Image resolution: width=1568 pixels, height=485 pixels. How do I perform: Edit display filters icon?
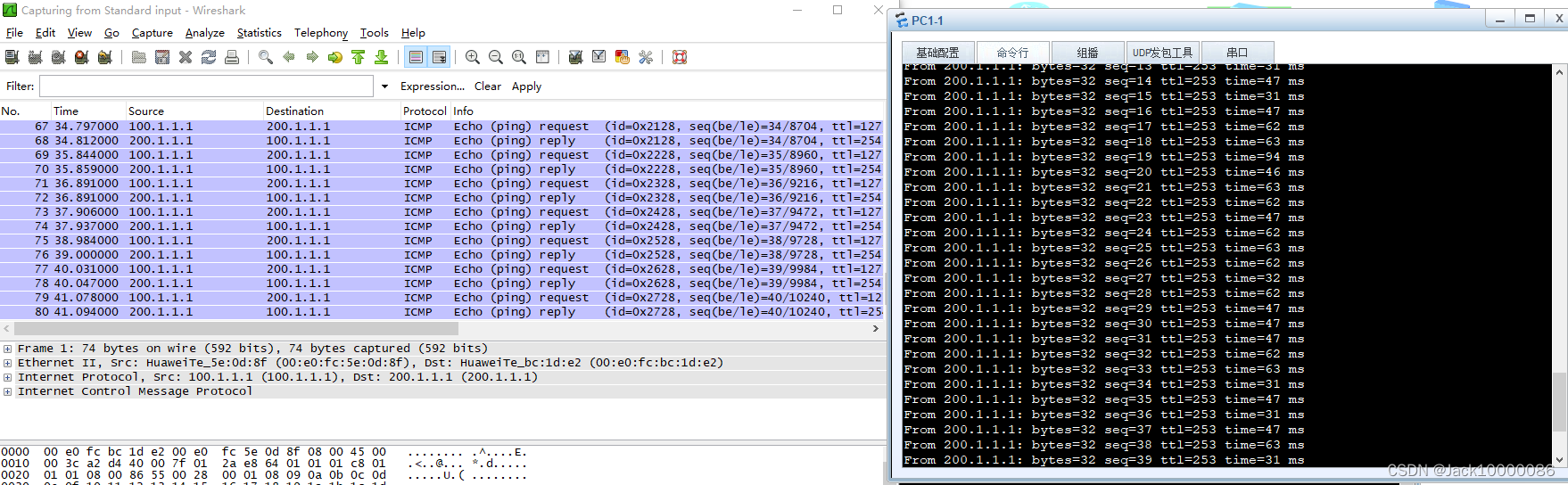point(599,57)
